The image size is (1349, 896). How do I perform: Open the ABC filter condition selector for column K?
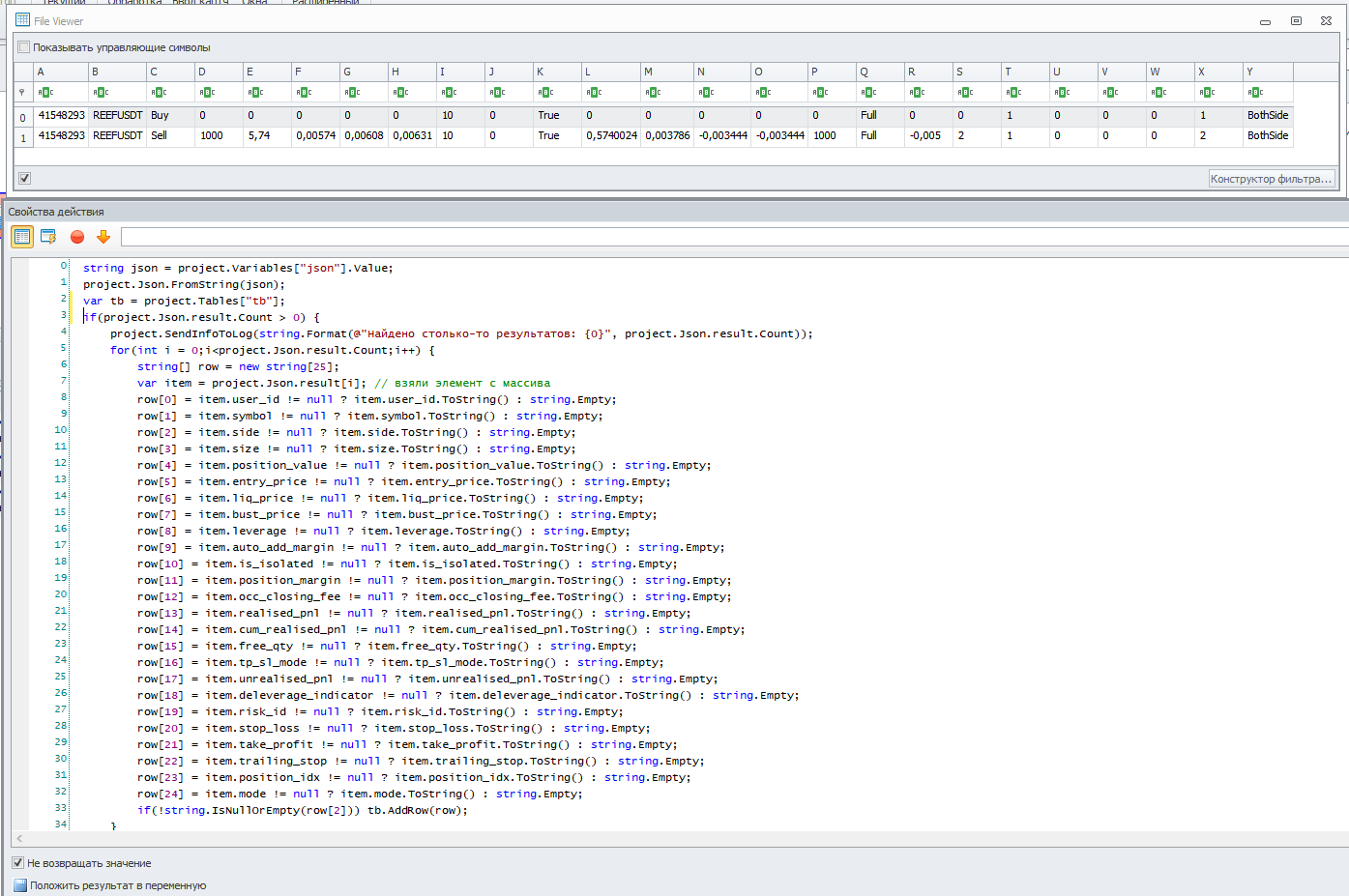[x=545, y=93]
